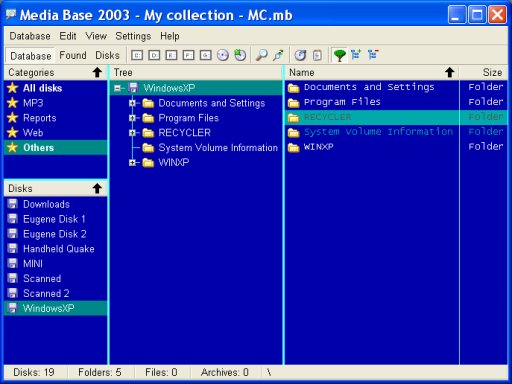Scan drive G: from the toolbar
Viewport: 512px width, 384px height.
[x=206, y=55]
